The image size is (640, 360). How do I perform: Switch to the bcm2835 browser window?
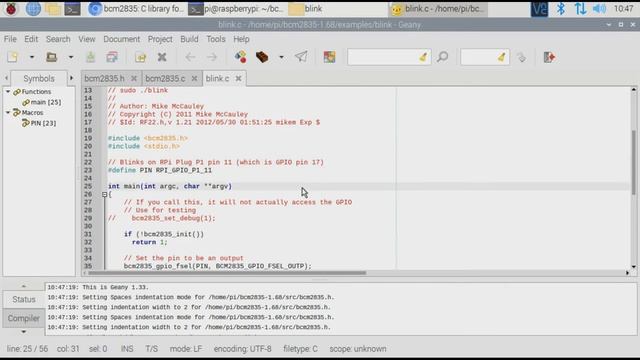point(136,9)
